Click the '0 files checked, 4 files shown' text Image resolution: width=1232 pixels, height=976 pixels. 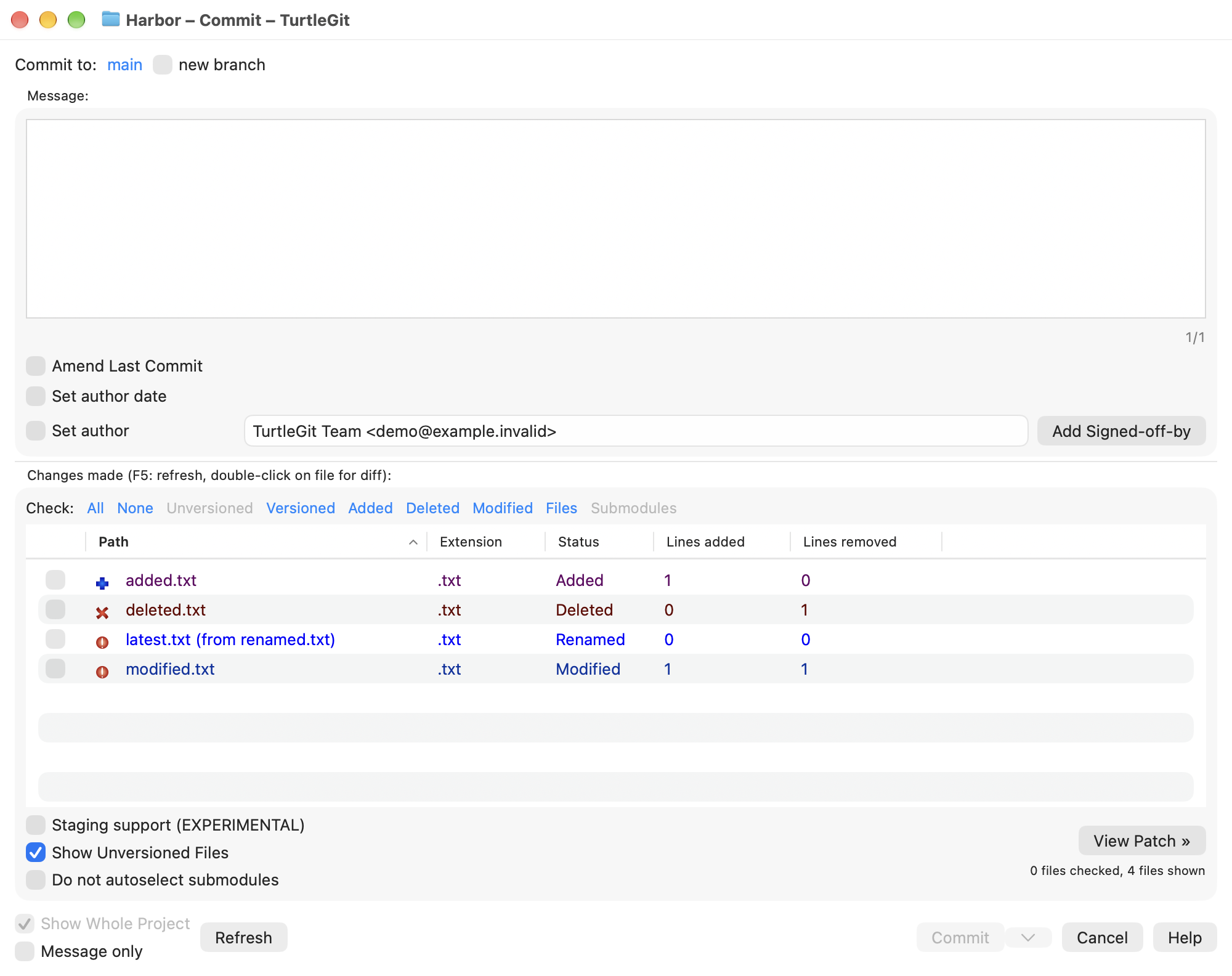(1117, 871)
